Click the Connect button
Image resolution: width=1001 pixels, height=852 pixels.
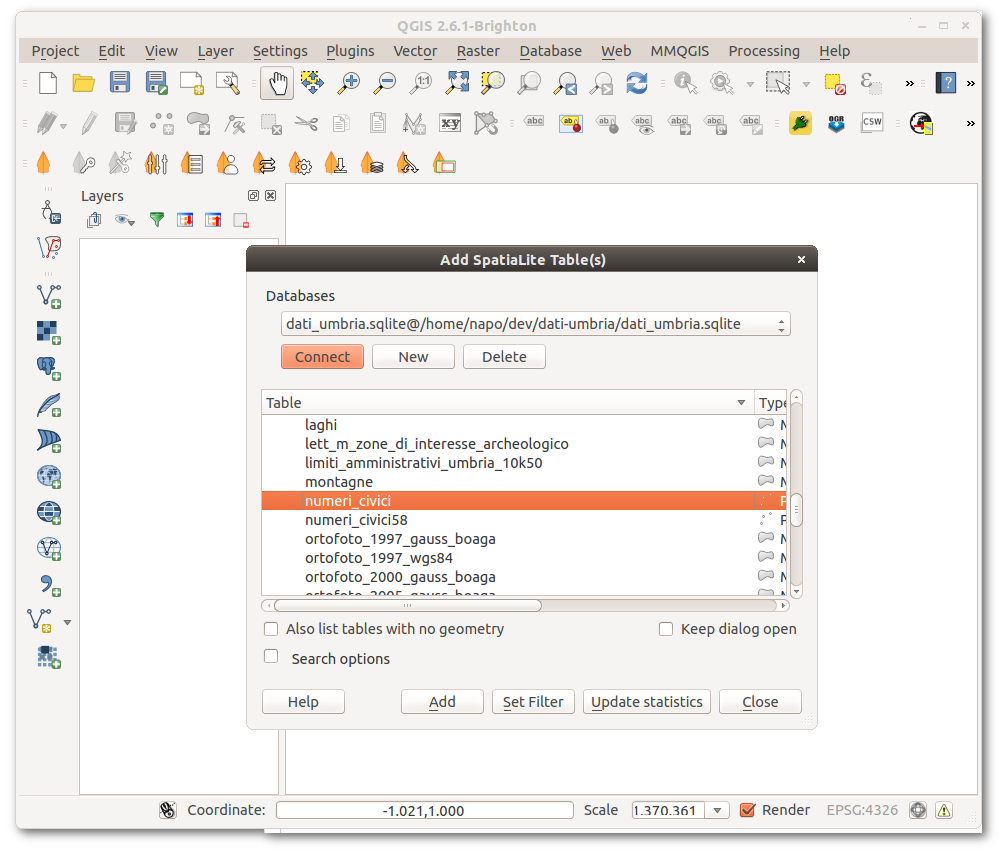(322, 357)
